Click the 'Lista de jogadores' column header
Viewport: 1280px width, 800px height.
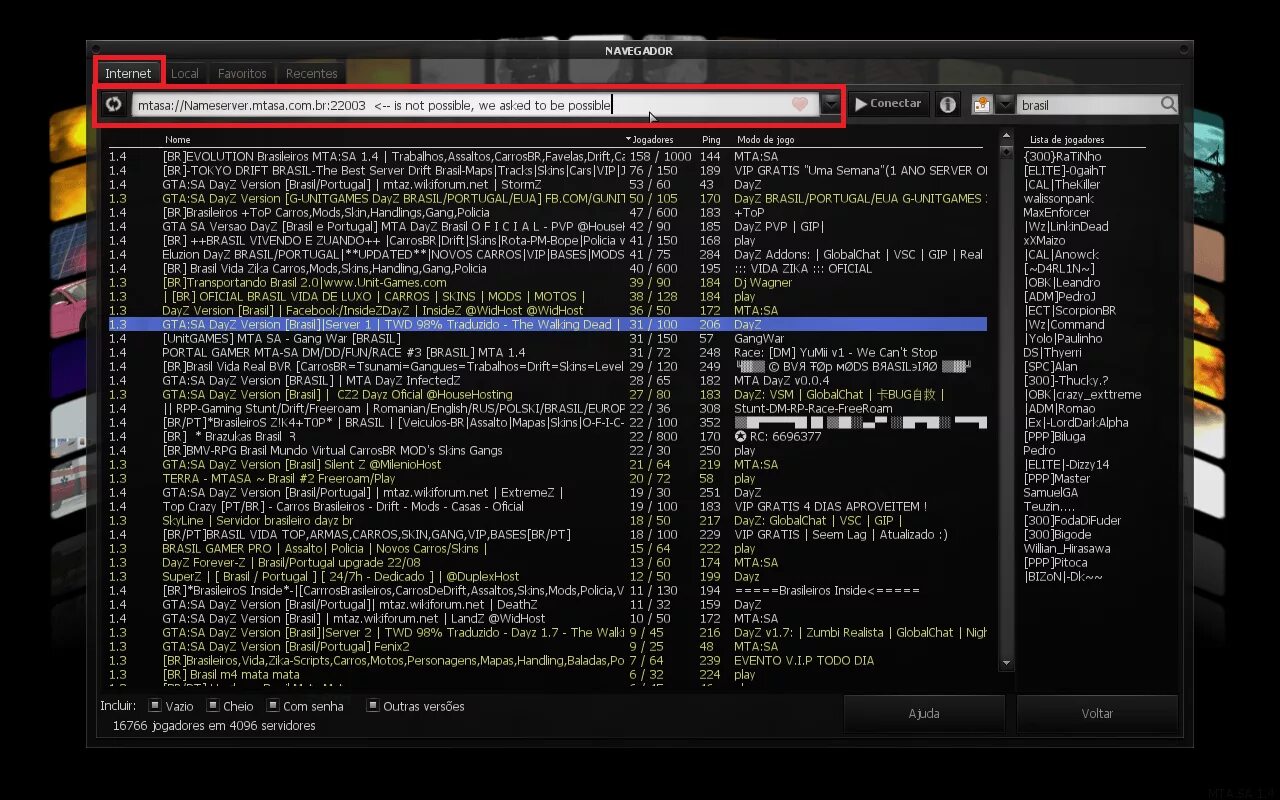(x=1067, y=140)
